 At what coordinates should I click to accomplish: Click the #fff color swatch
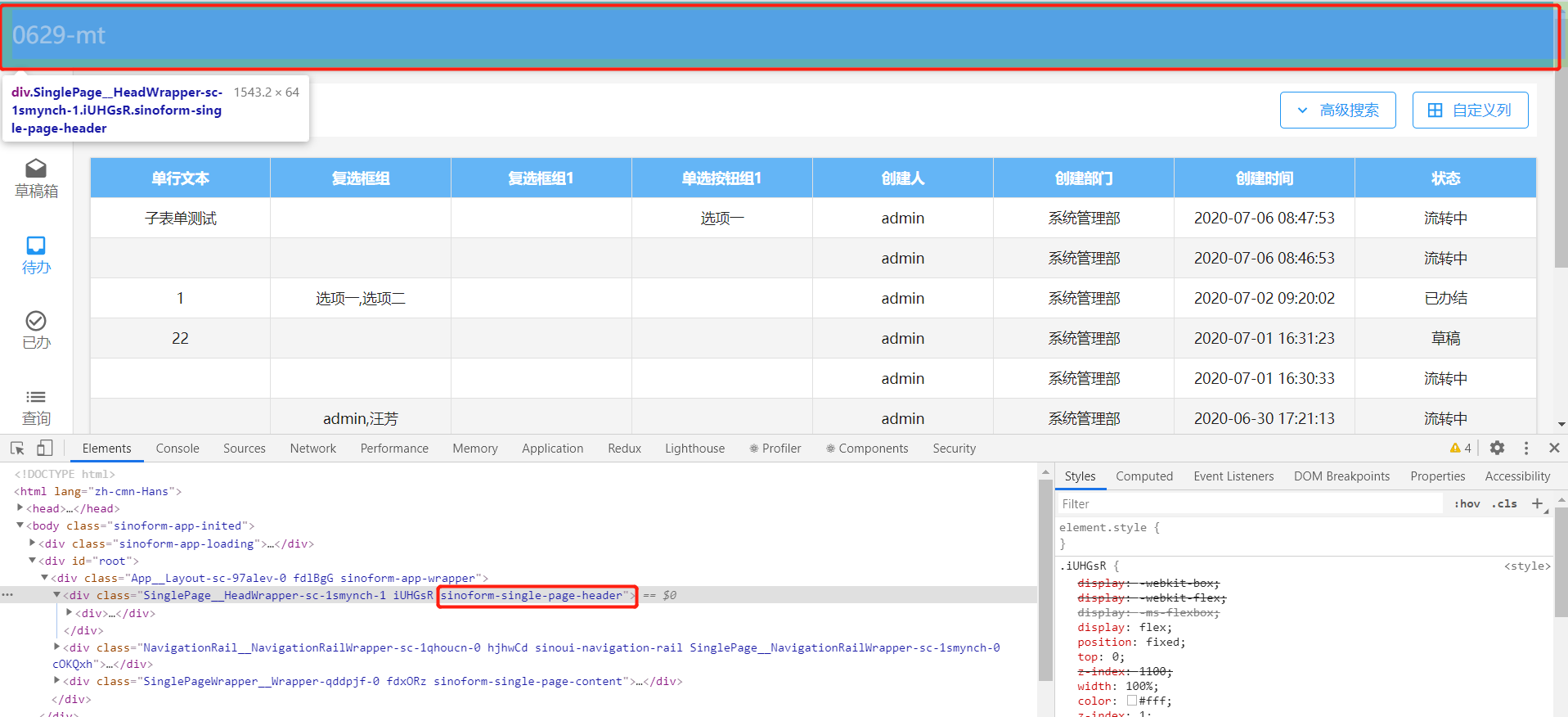(x=1132, y=701)
